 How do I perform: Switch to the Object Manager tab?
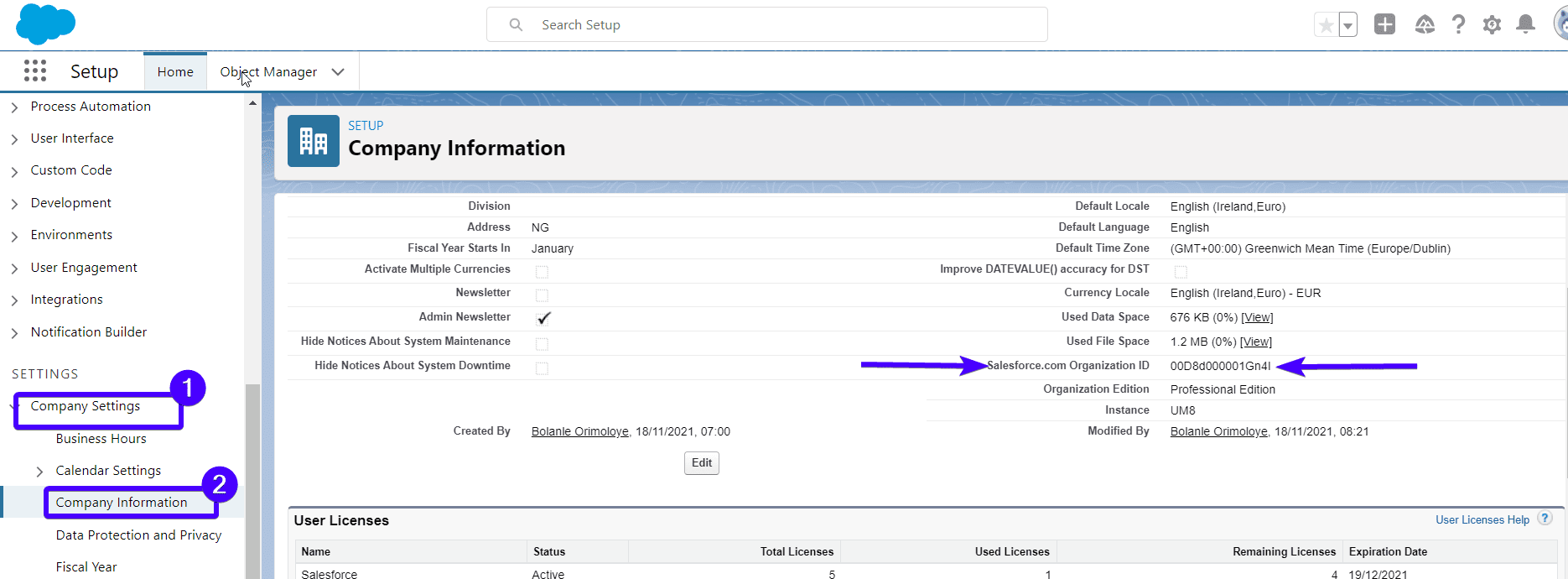(x=268, y=71)
